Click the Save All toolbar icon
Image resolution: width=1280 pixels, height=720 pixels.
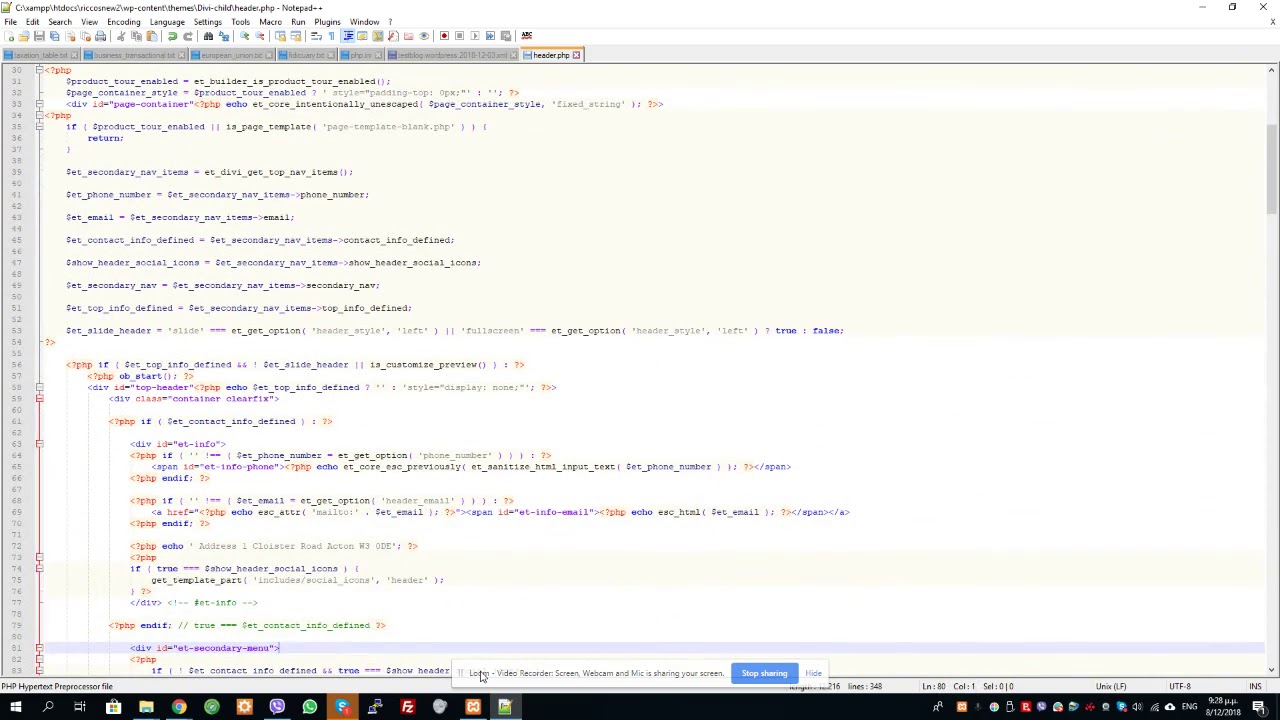pyautogui.click(x=54, y=36)
